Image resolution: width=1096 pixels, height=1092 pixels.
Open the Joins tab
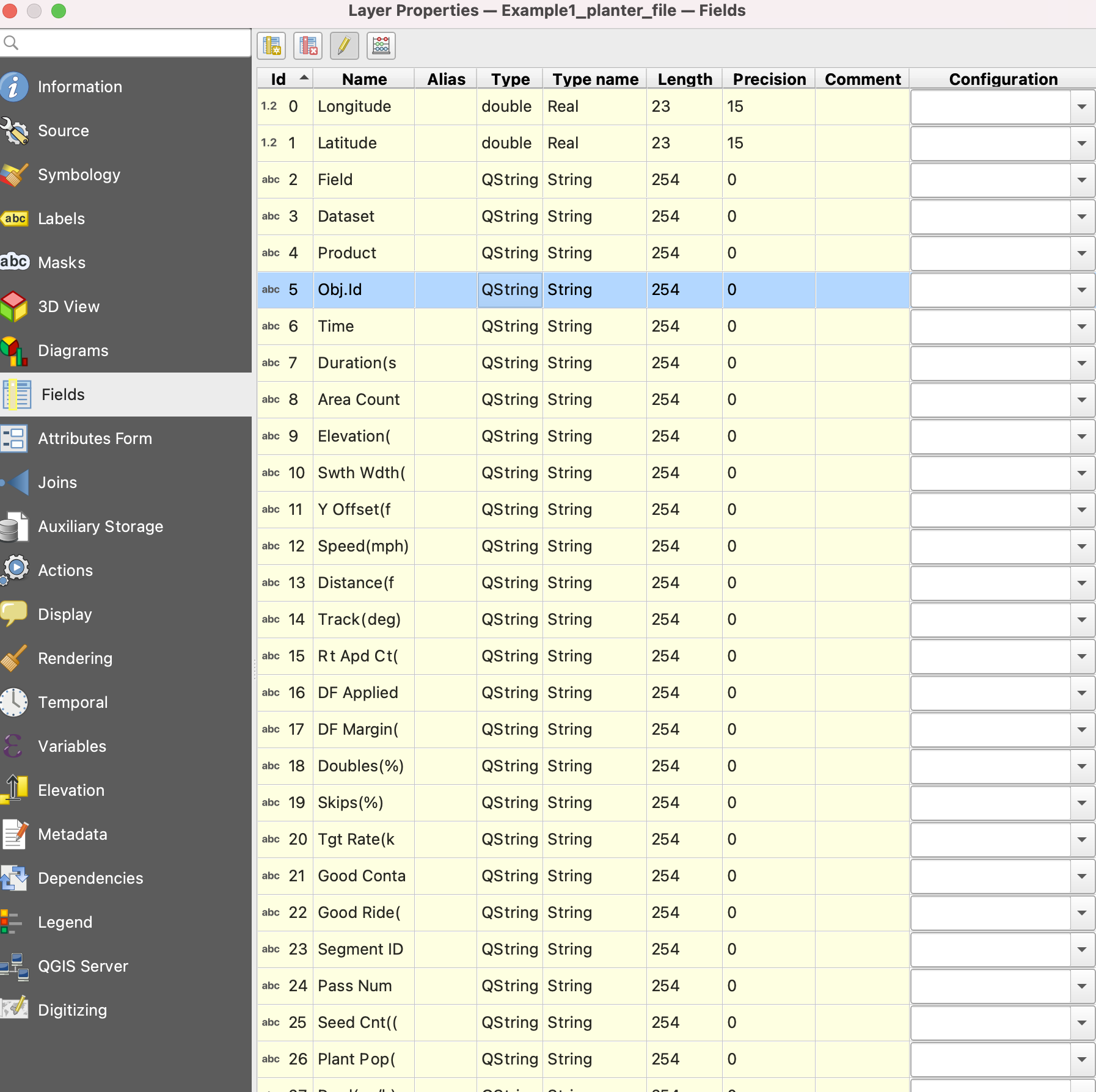point(57,482)
